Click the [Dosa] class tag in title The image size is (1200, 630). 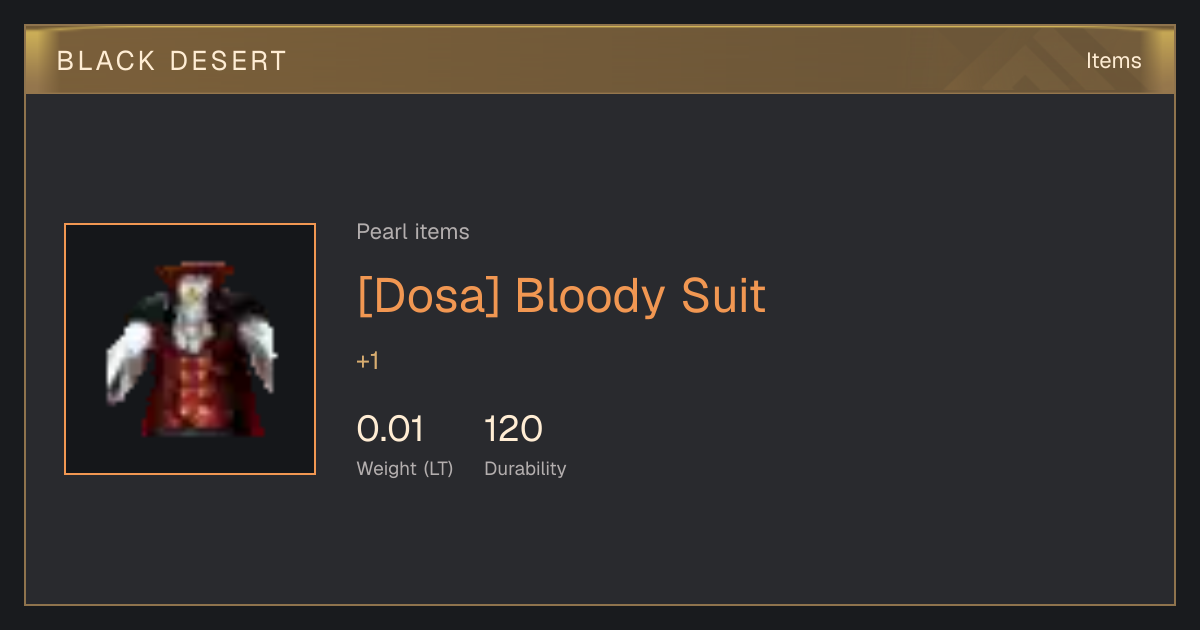pyautogui.click(x=428, y=296)
